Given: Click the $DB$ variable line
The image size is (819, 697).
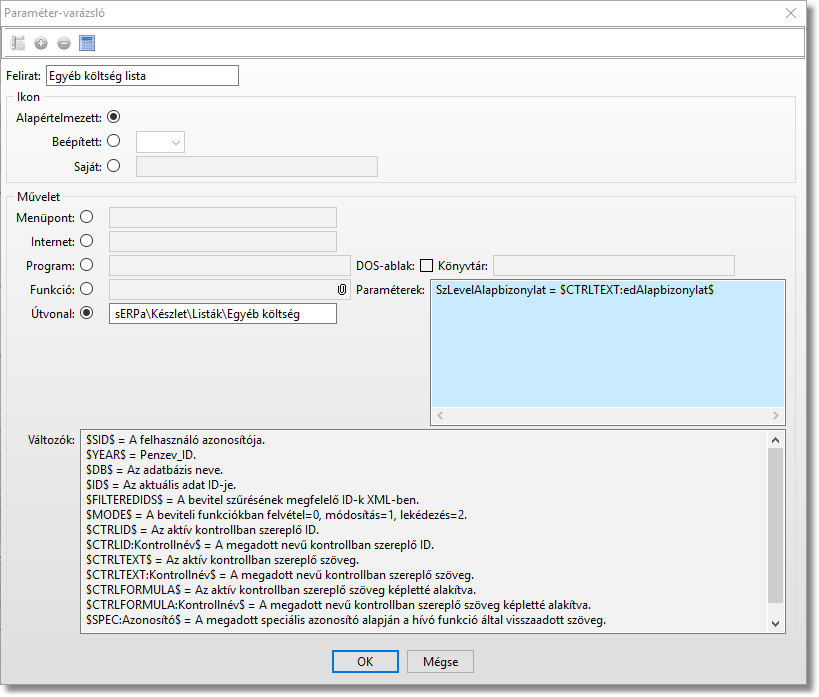Looking at the screenshot, I should tap(155, 470).
